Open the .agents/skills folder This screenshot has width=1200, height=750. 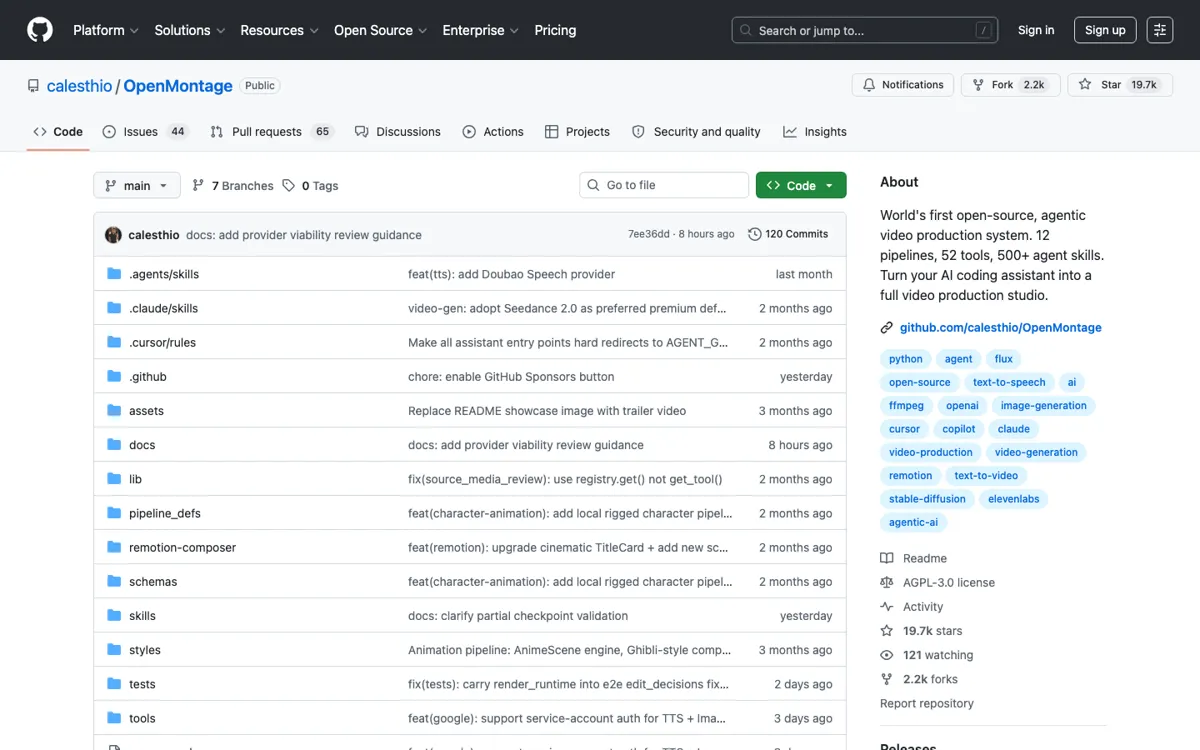click(x=164, y=274)
